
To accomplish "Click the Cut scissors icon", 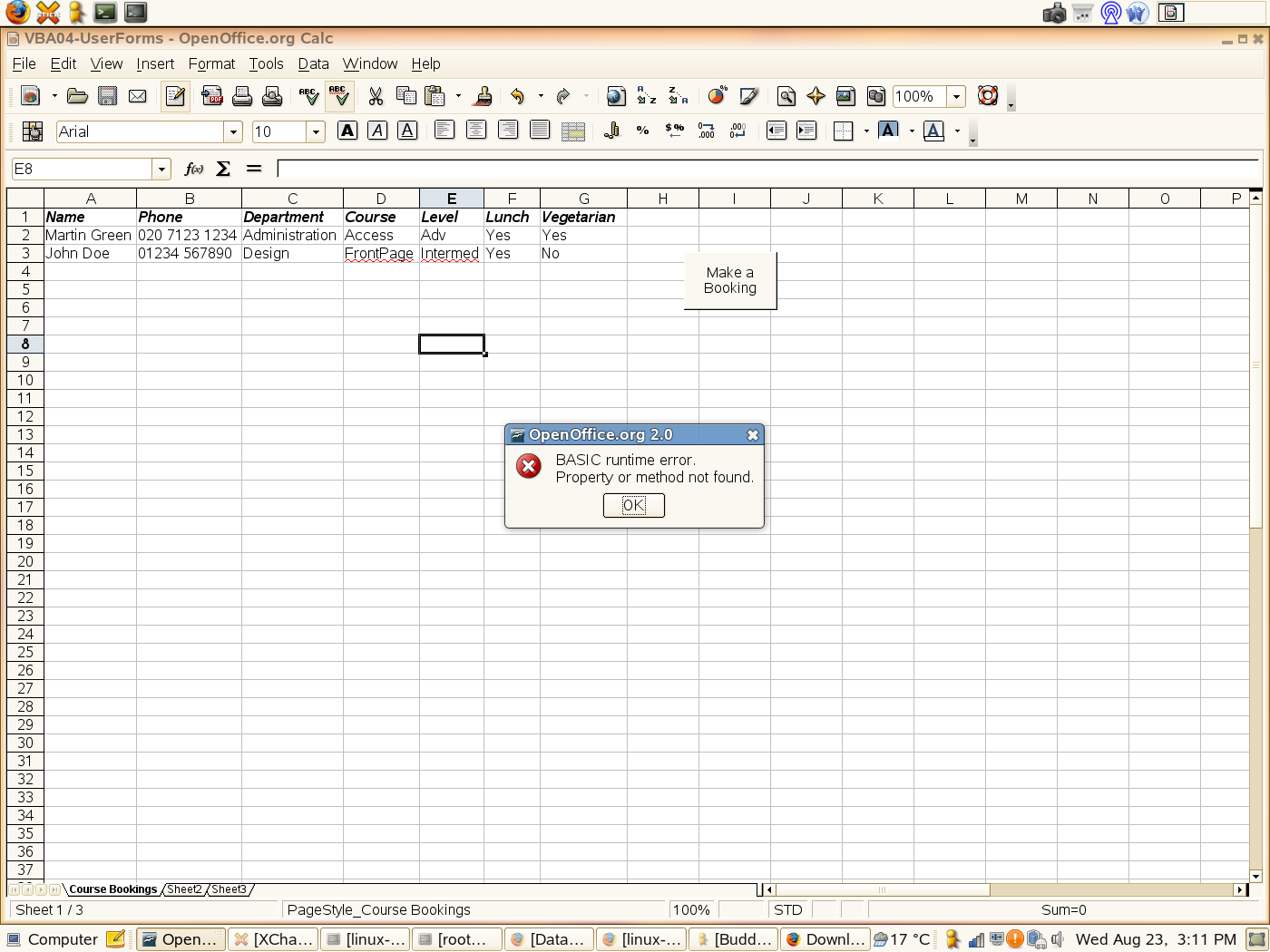I will pos(376,96).
